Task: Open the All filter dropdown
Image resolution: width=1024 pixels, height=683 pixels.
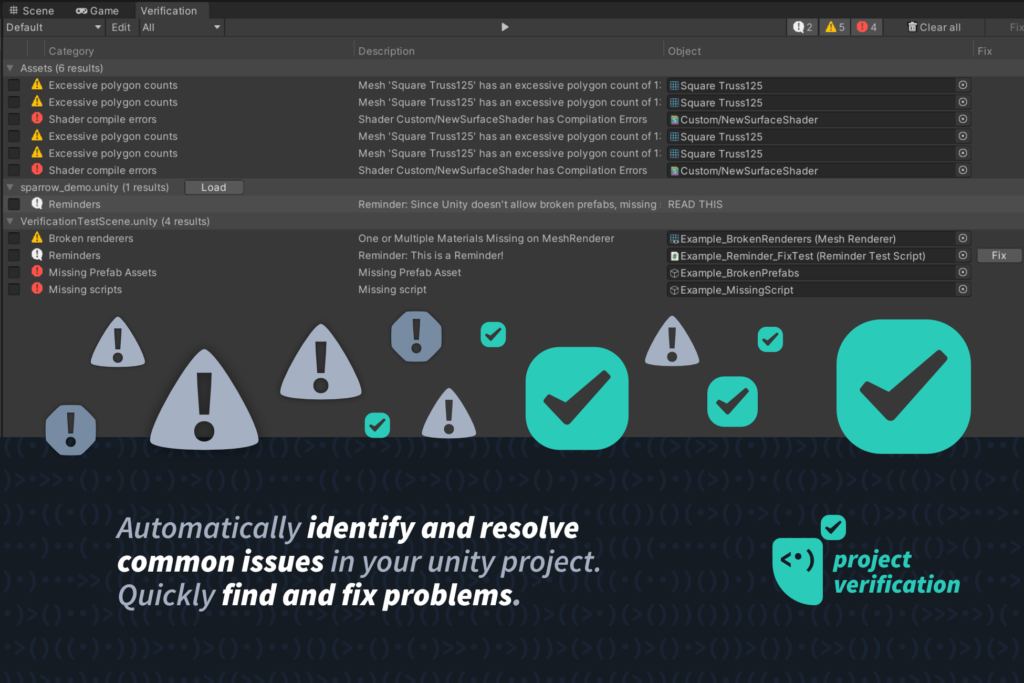Action: point(181,27)
